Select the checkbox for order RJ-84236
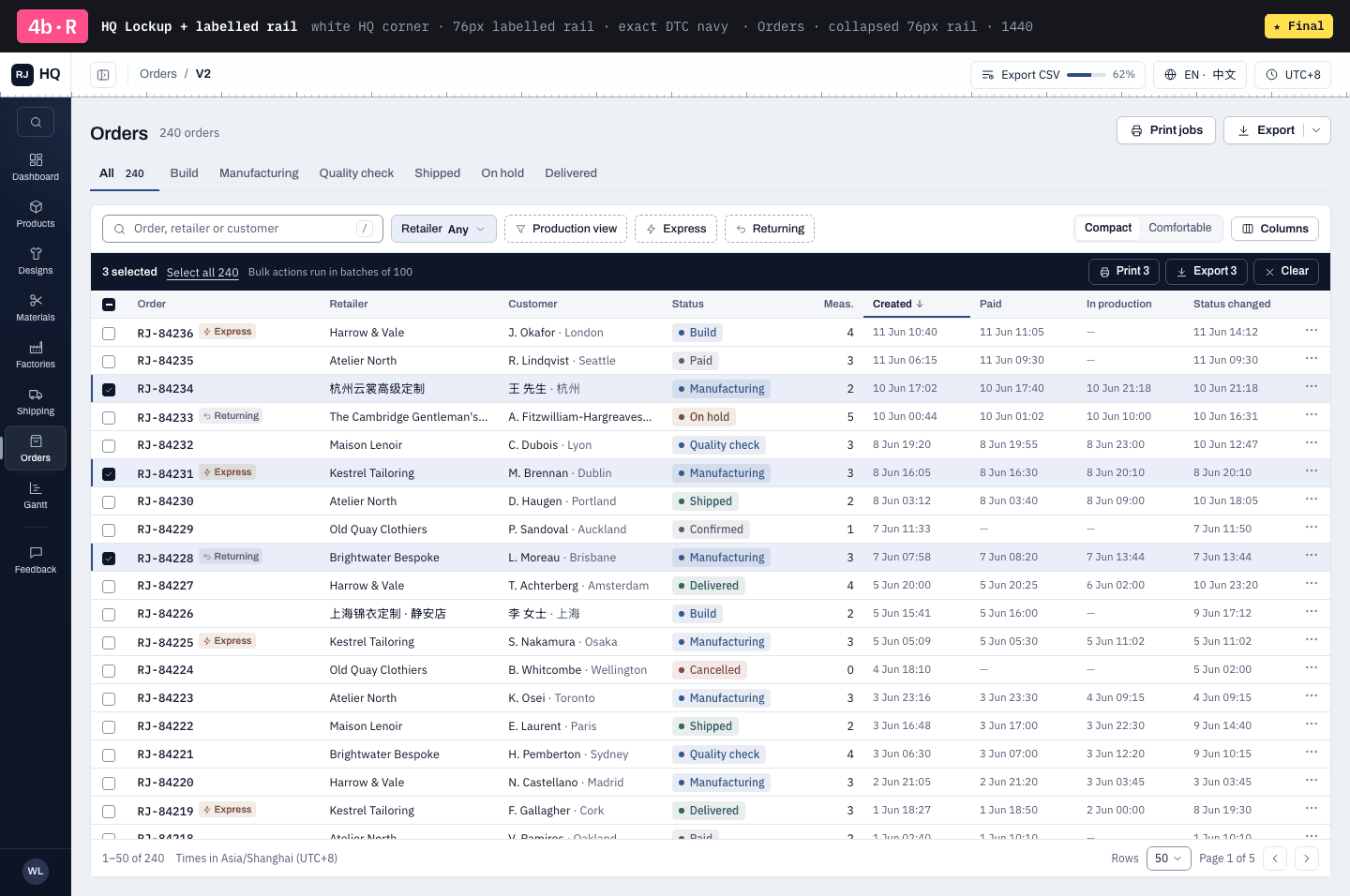Image resolution: width=1350 pixels, height=896 pixels. click(x=109, y=333)
